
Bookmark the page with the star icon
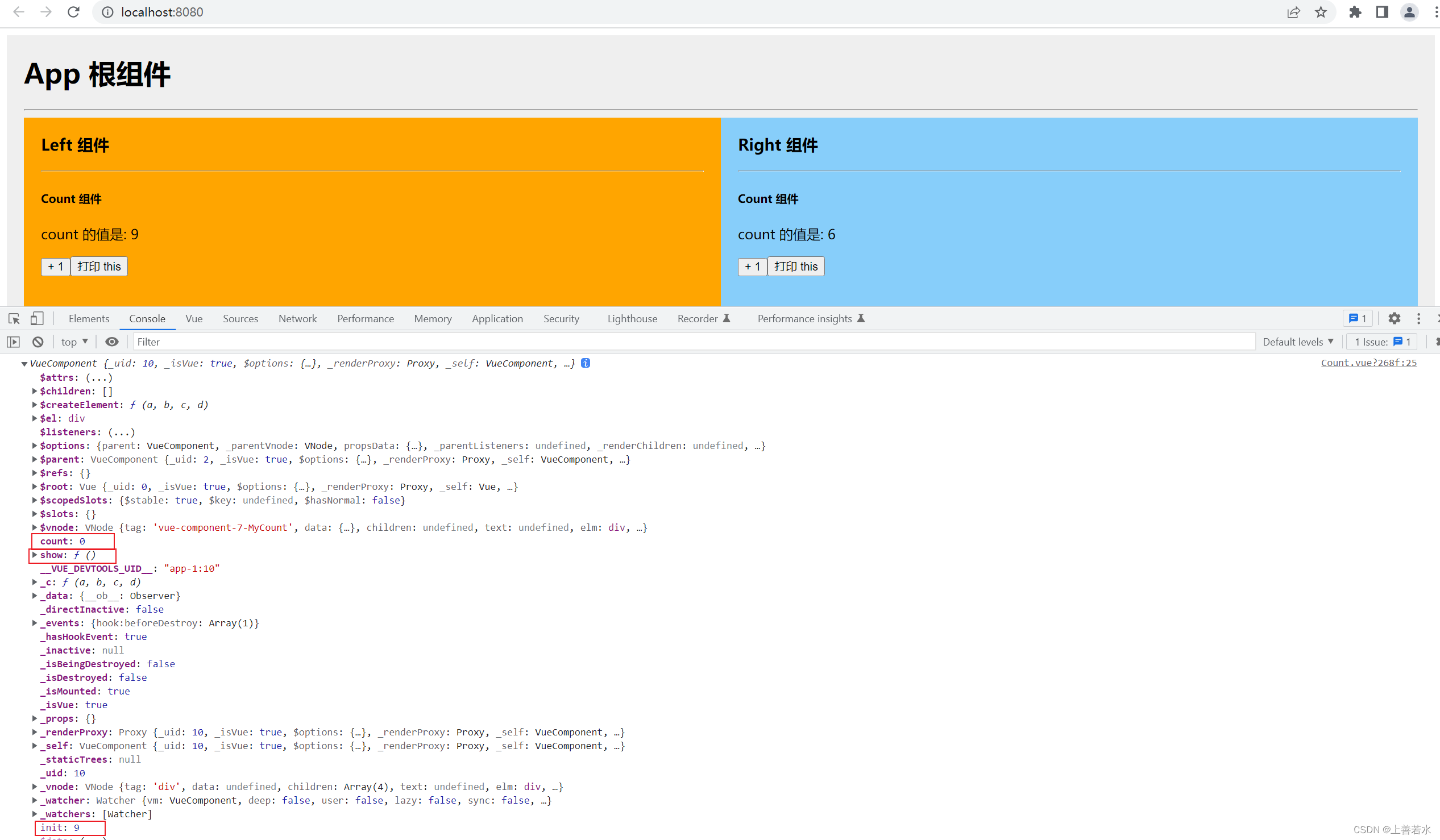1321,12
